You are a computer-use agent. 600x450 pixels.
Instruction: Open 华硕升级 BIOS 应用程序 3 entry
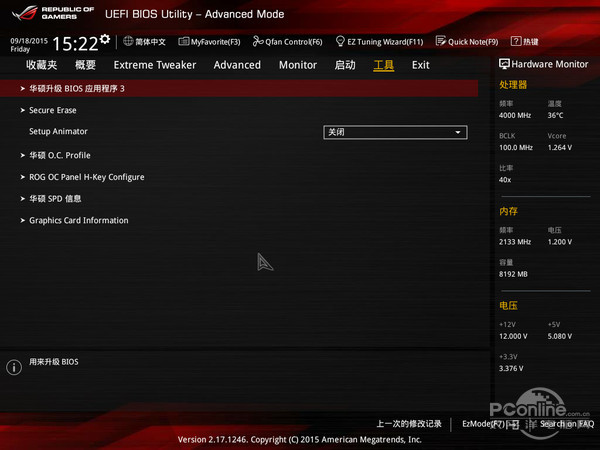pos(239,88)
